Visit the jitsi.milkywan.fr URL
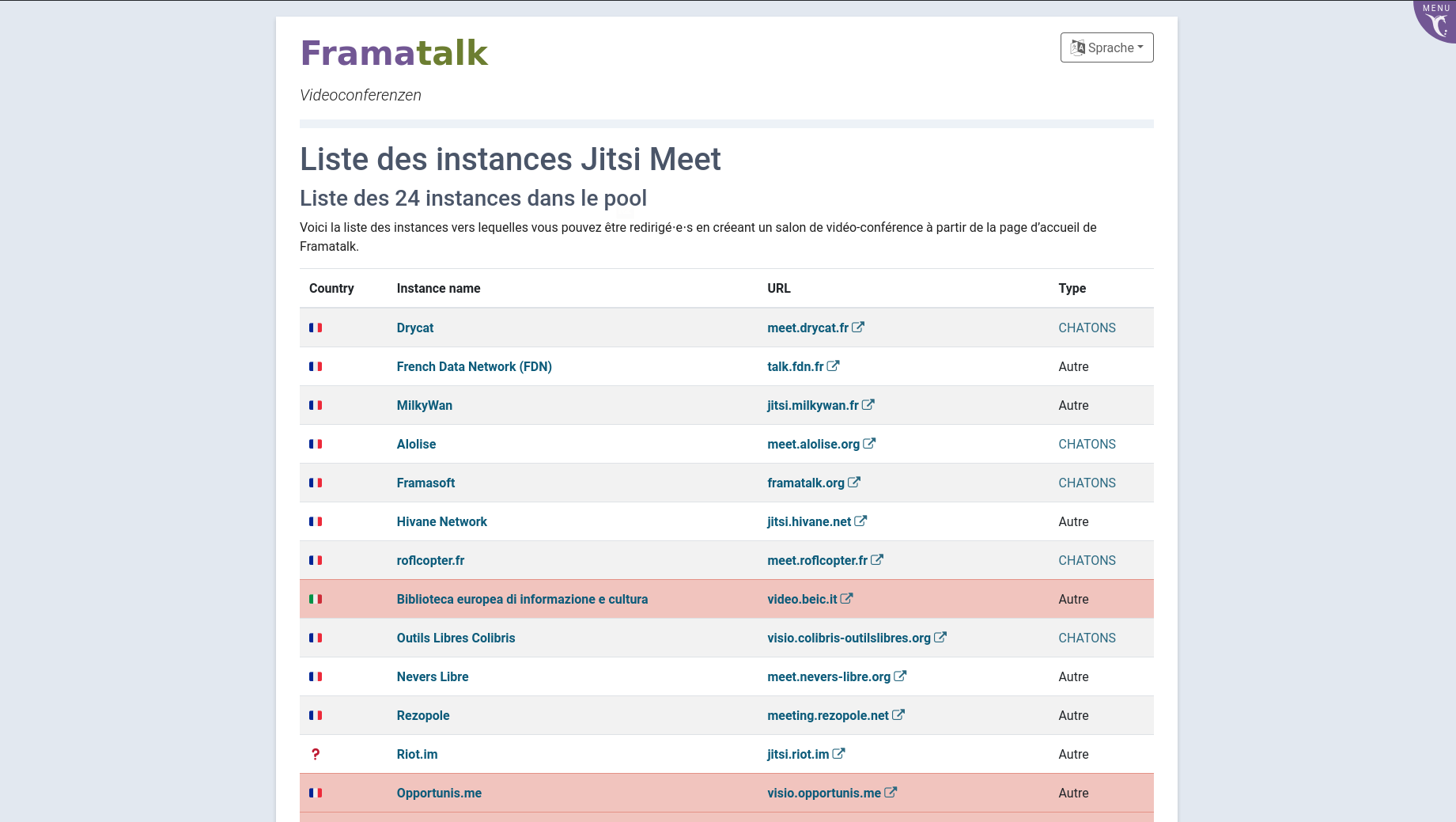Viewport: 1456px width, 822px height. [x=812, y=405]
